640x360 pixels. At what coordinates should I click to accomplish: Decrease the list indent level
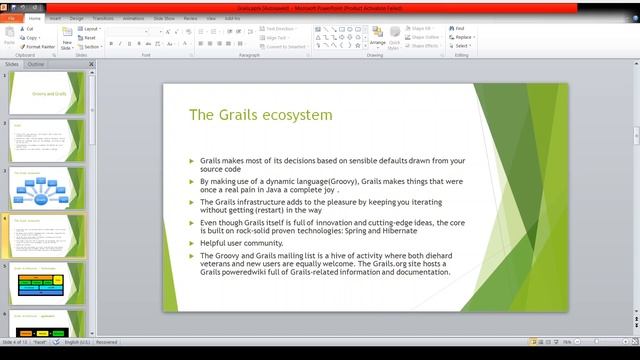tap(230, 31)
